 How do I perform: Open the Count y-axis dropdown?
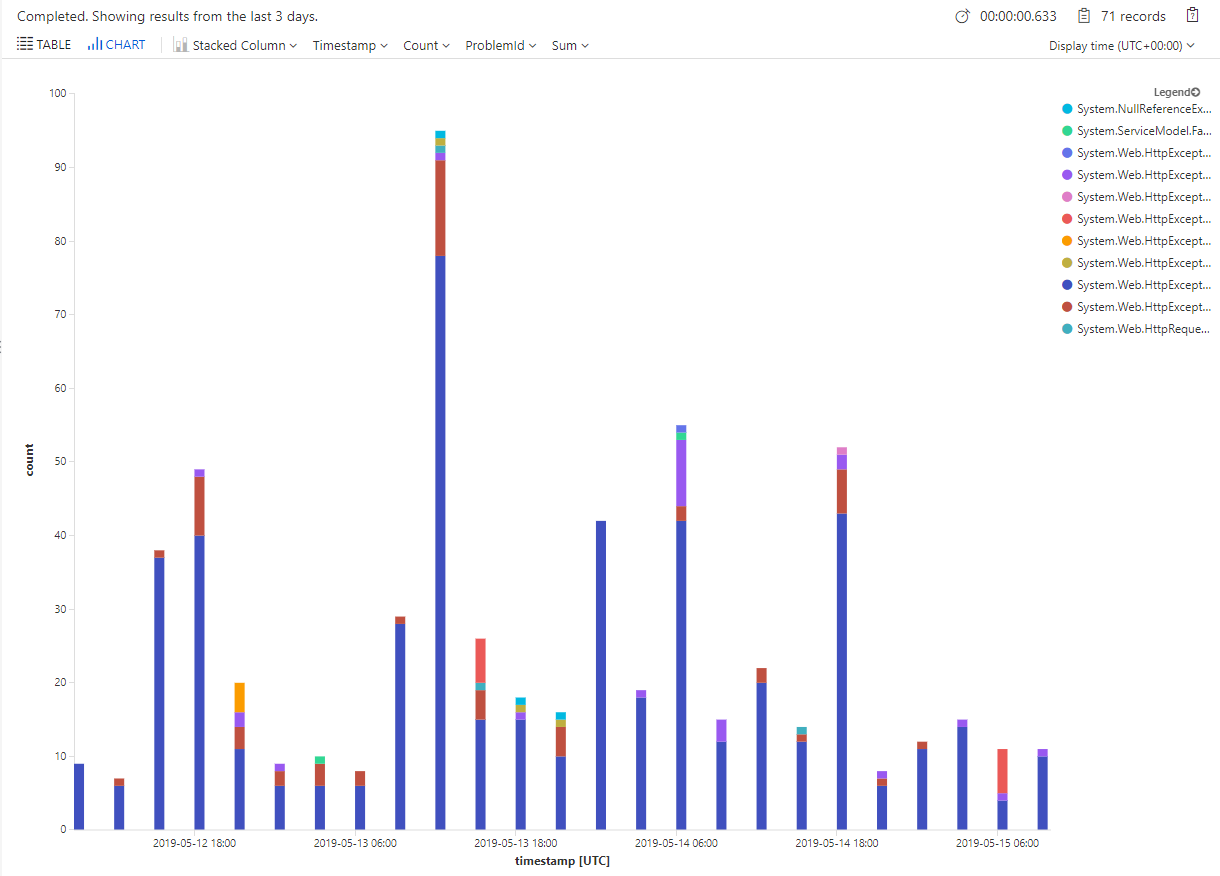pyautogui.click(x=426, y=45)
